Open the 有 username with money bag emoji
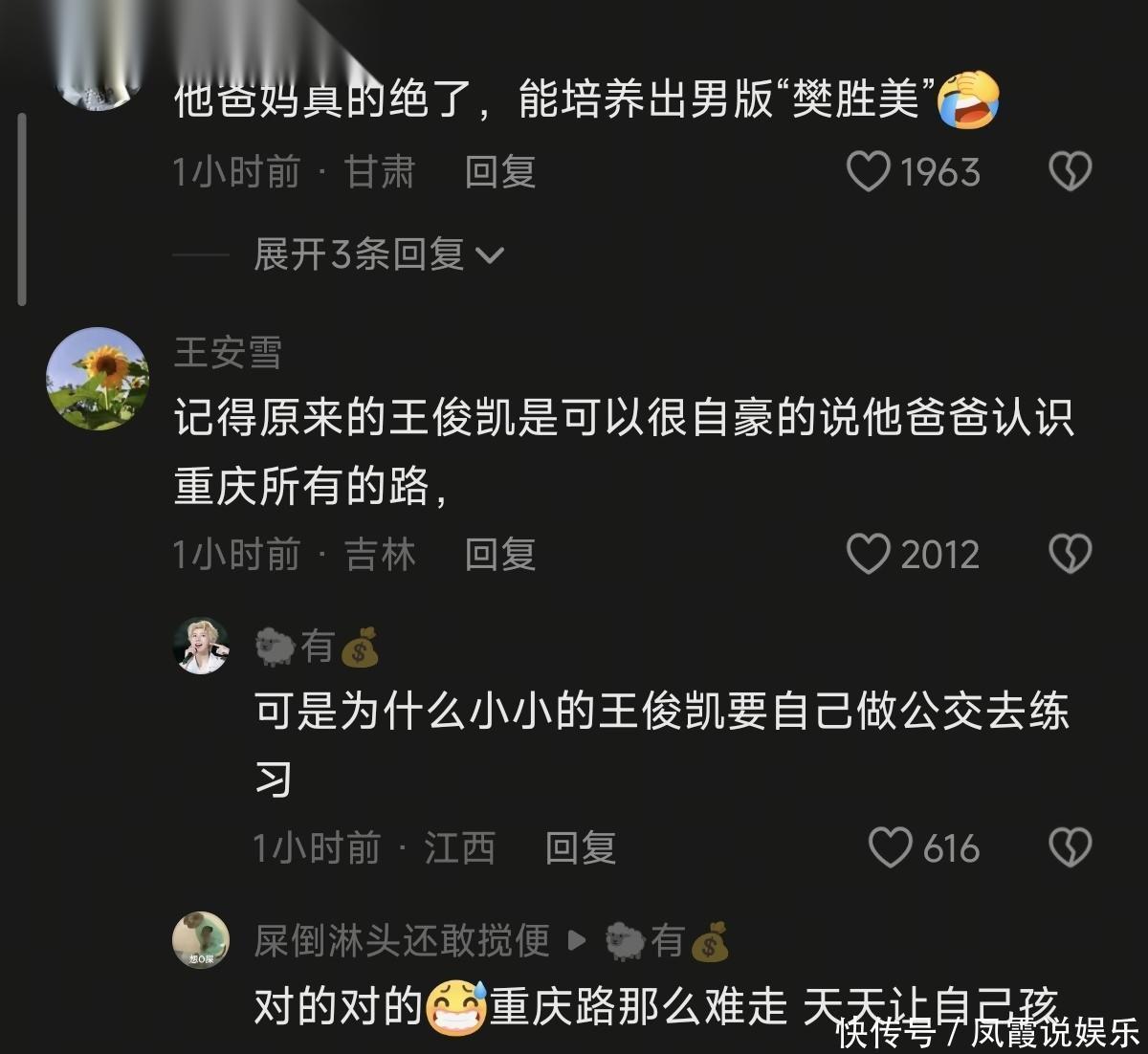This screenshot has width=1148, height=1054. tap(318, 648)
